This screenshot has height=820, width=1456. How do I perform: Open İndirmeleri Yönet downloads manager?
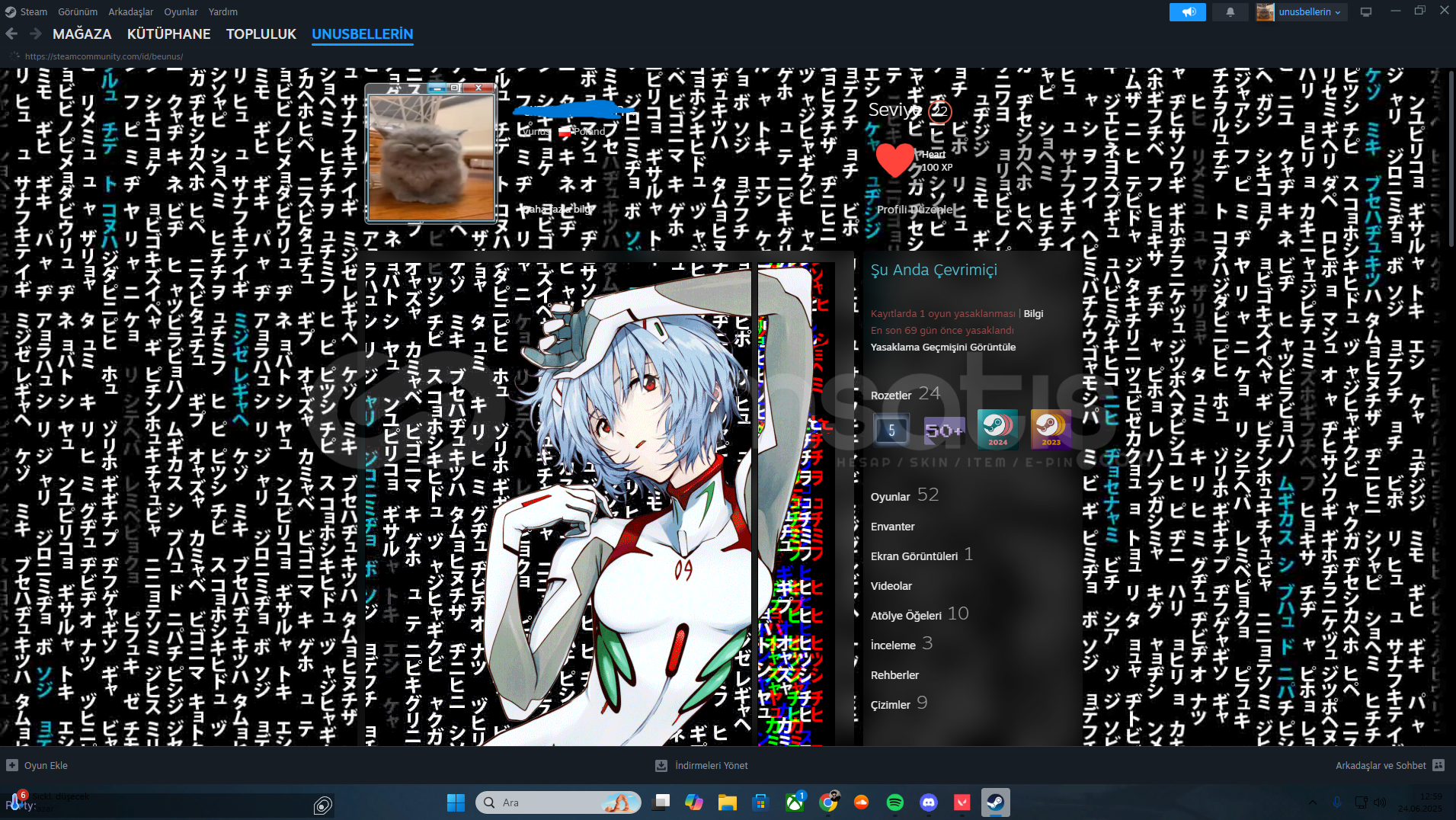point(702,765)
